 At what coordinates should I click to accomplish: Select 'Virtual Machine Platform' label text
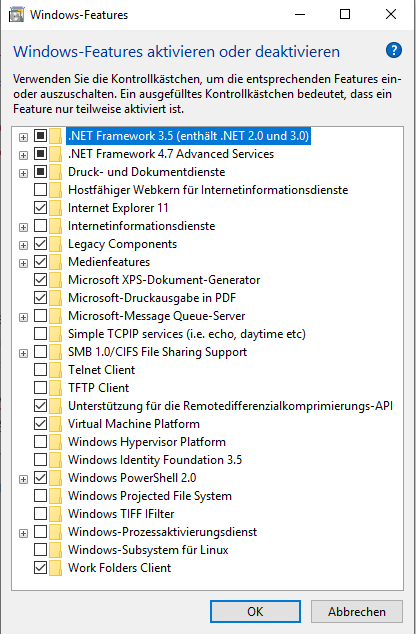[x=134, y=424]
